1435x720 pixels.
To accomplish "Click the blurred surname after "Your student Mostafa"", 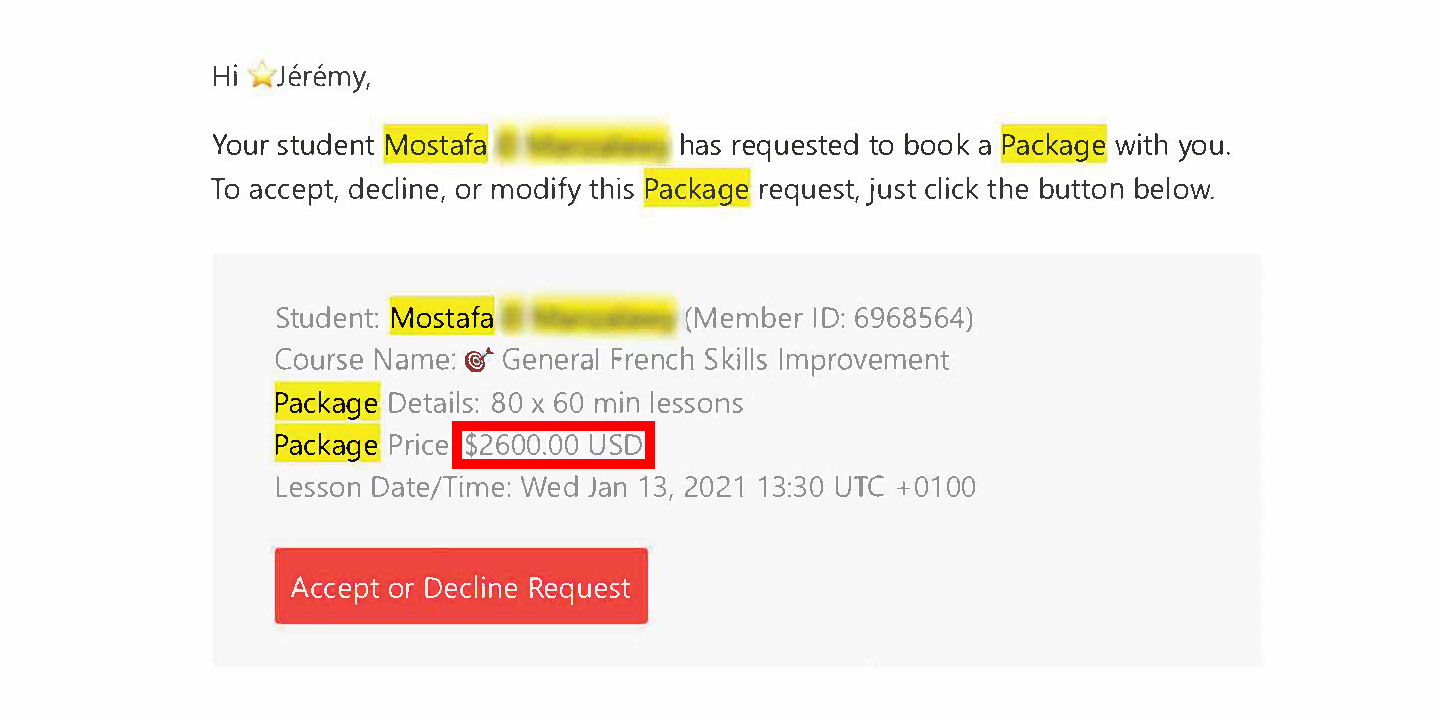I will 583,146.
